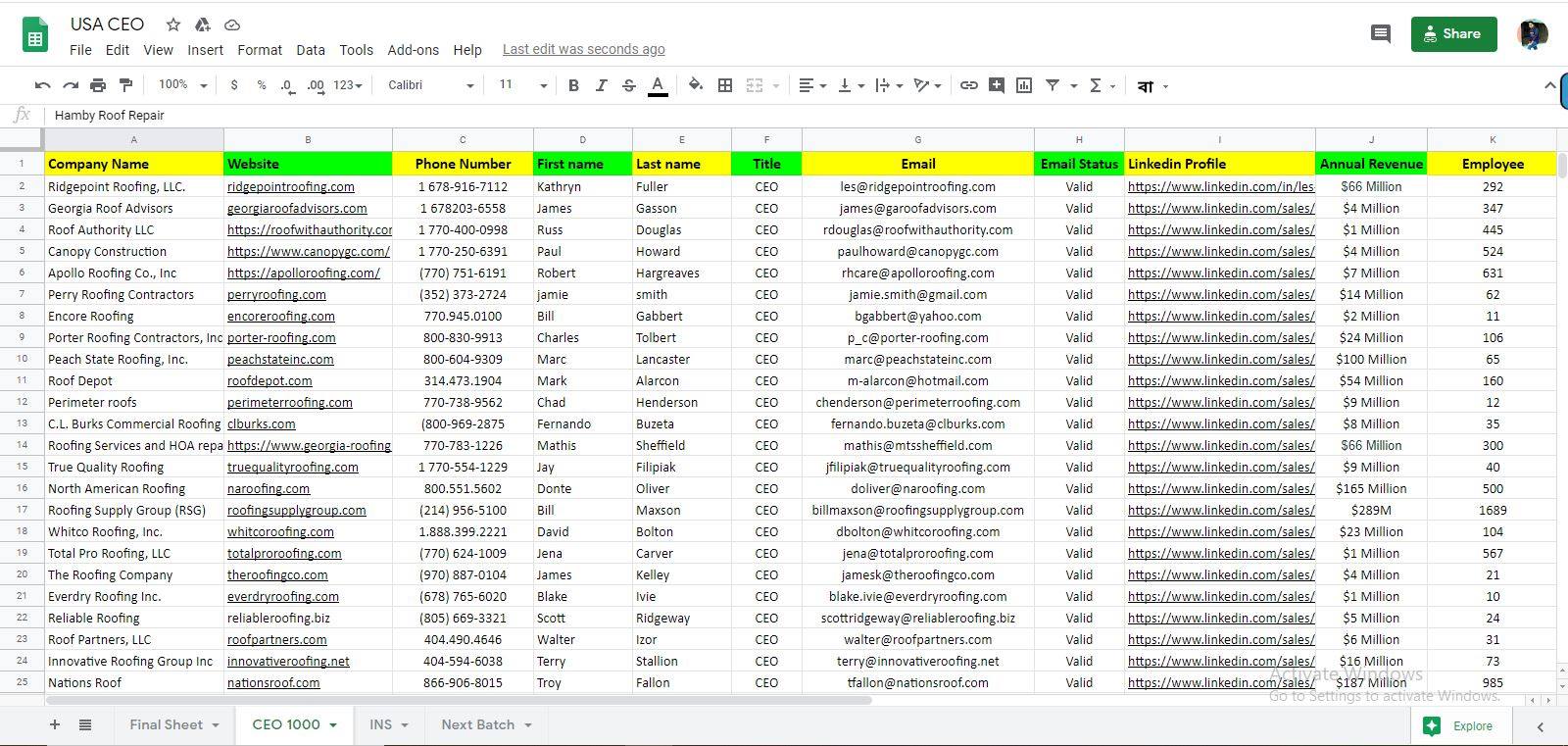Image resolution: width=1568 pixels, height=746 pixels.
Task: Click the green Share button
Action: coord(1453,34)
